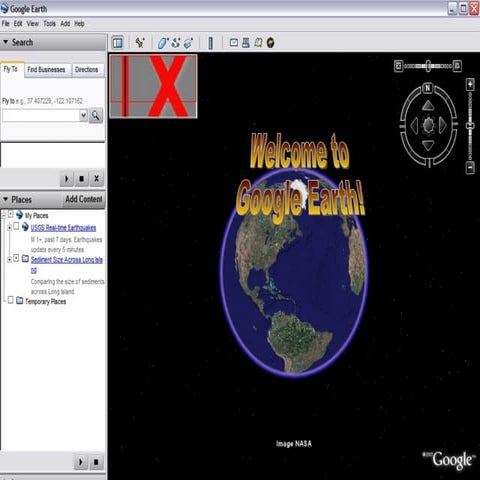Click the Earth globe in the viewer
The width and height of the screenshot is (480, 480).
pos(293,273)
